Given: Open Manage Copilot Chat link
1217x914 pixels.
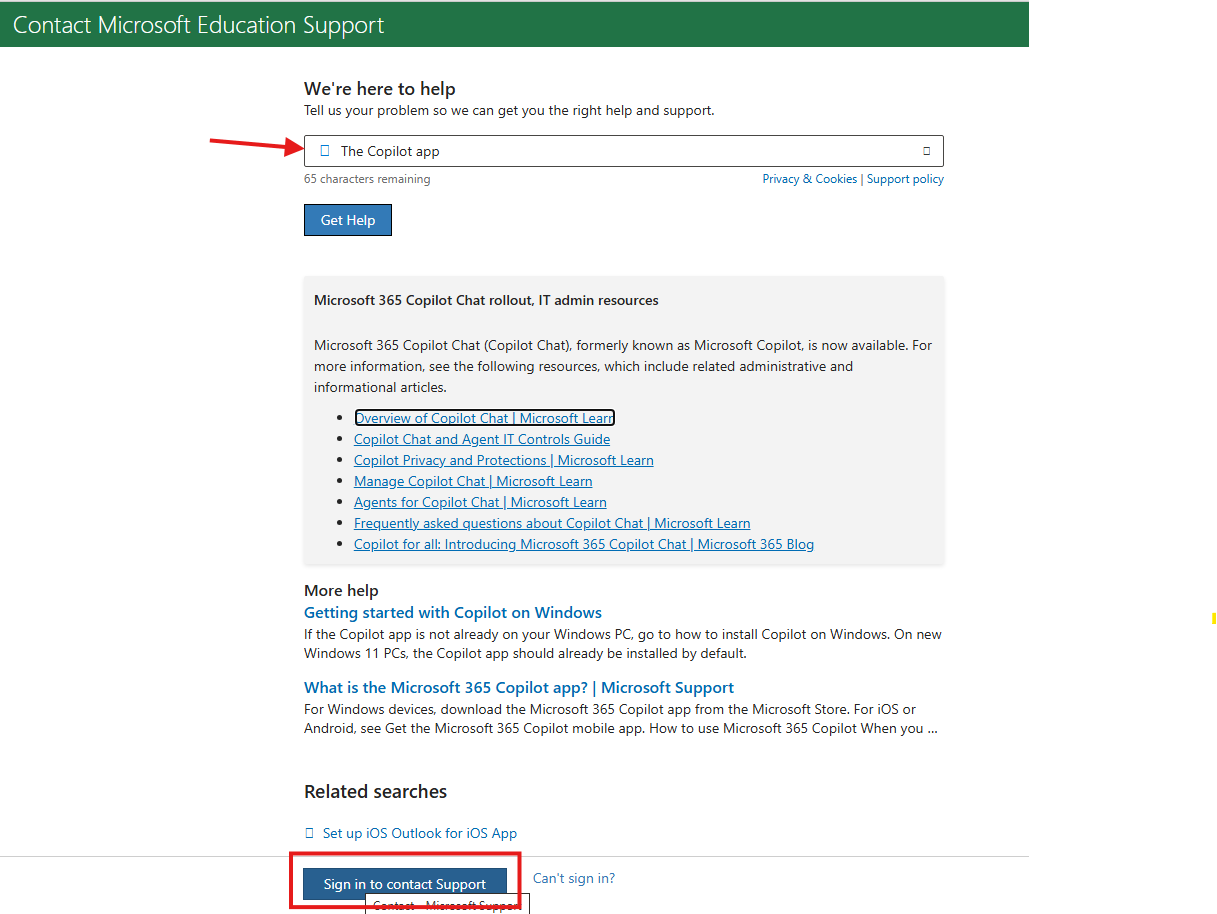Looking at the screenshot, I should (x=473, y=481).
